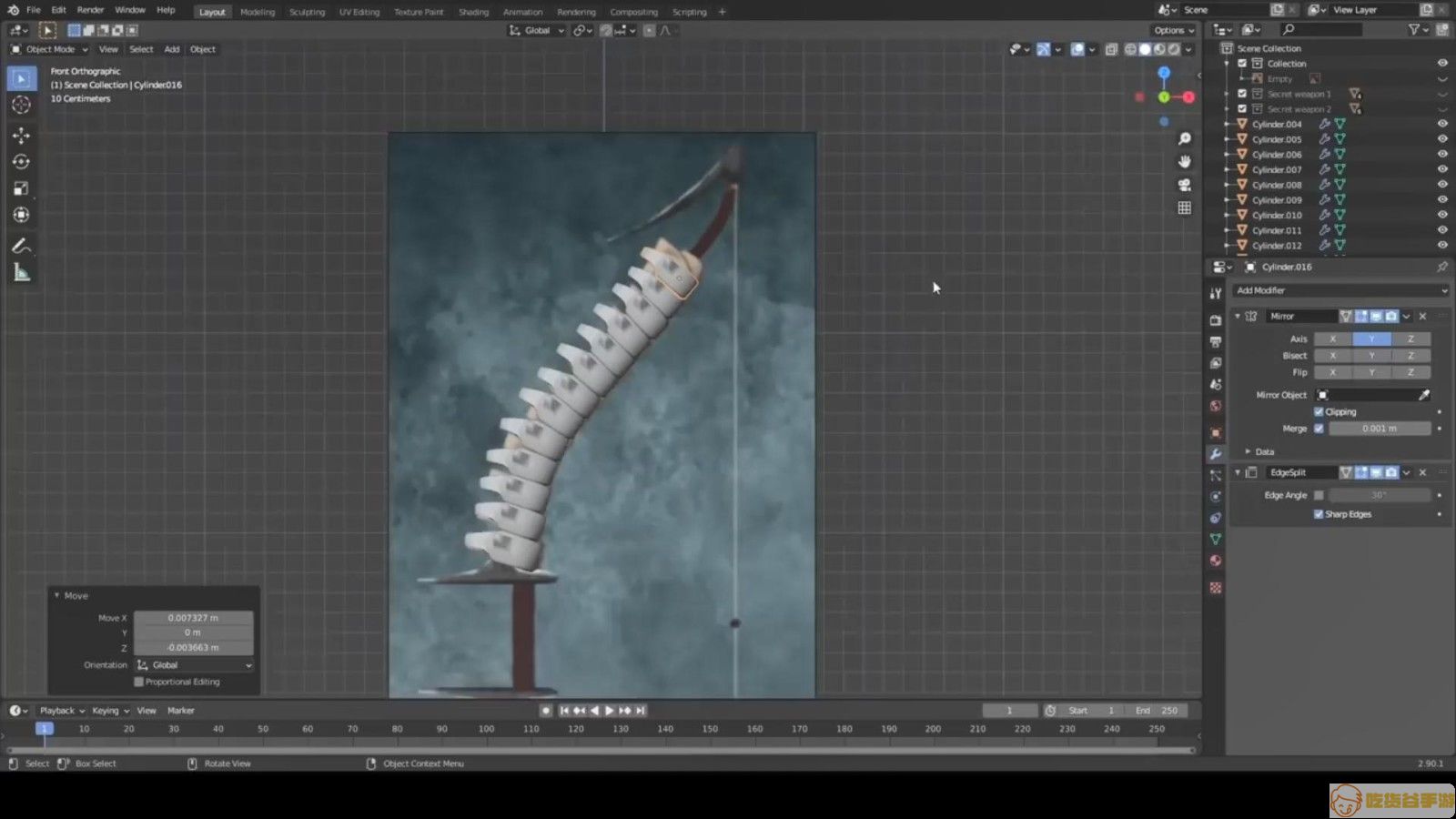Enable Proportional Editing checkbox

click(138, 682)
